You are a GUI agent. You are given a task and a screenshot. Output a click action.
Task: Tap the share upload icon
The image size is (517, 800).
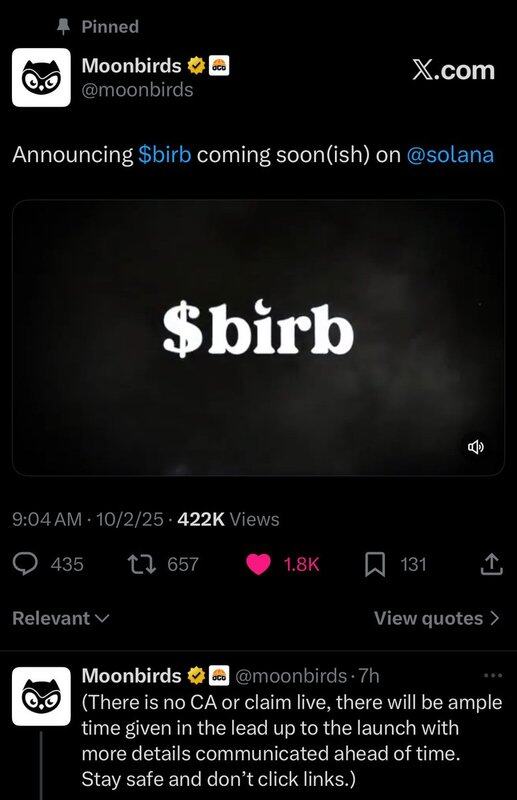point(492,564)
